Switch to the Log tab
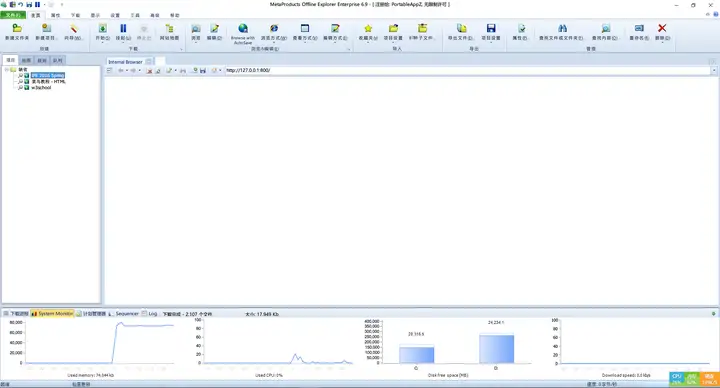Viewport: 720px width, 388px height. click(152, 314)
